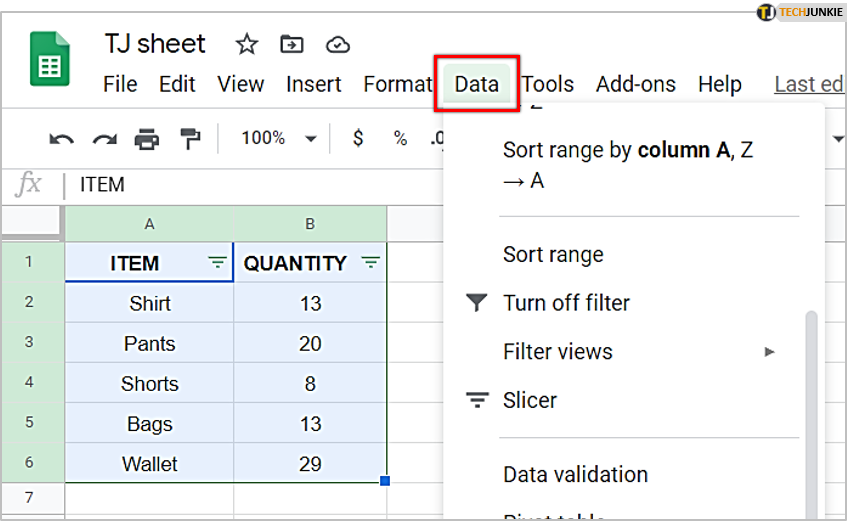Select the Bags cell
851x521 pixels.
149,423
